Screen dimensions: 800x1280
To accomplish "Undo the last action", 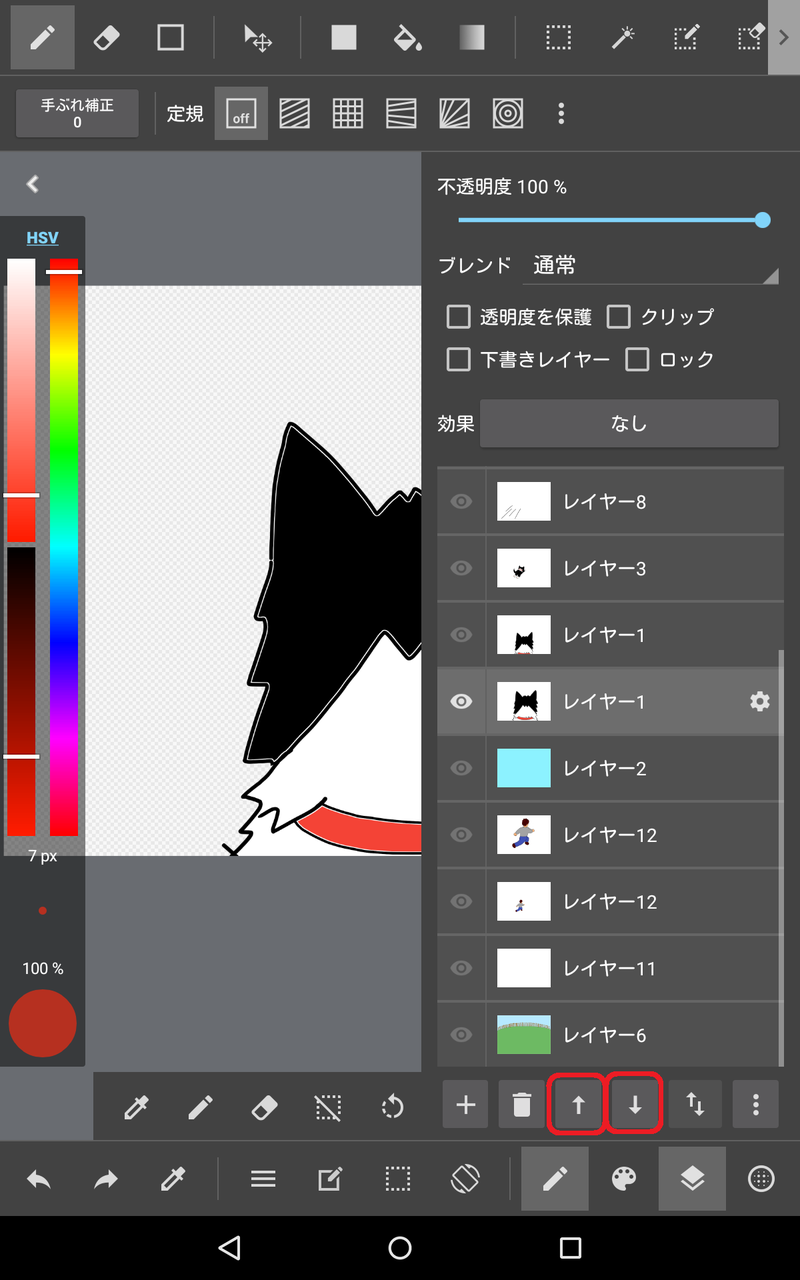I will pos(39,1180).
